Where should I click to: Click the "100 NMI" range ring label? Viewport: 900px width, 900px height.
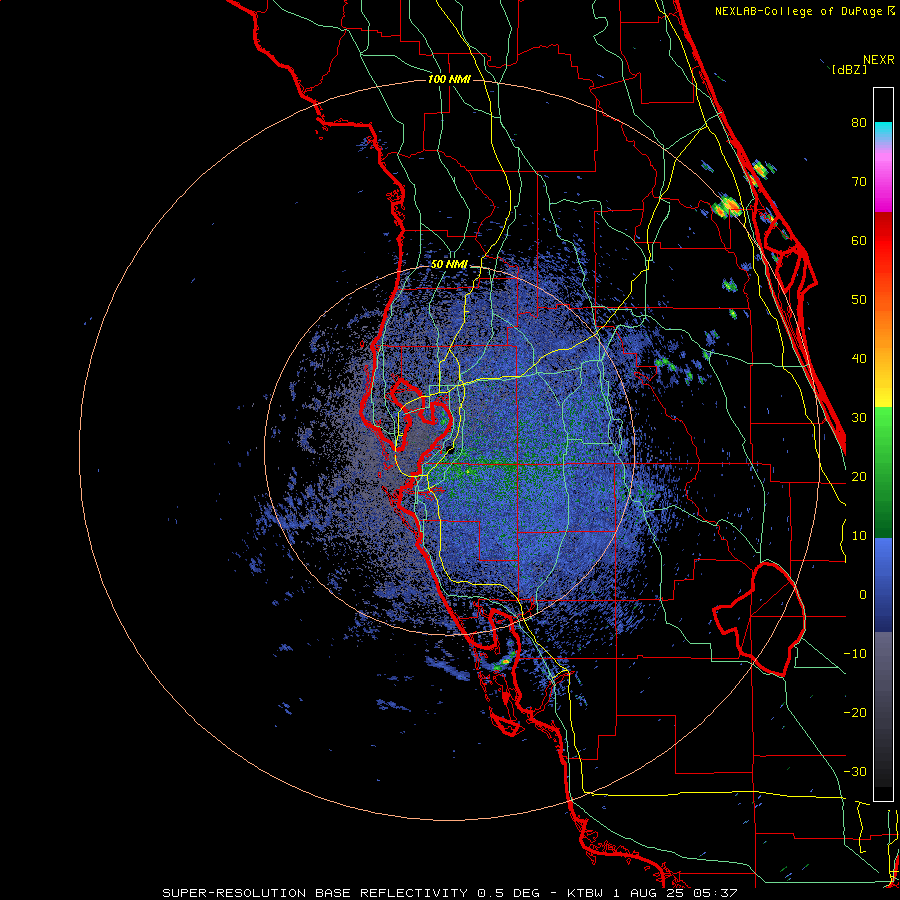pyautogui.click(x=449, y=79)
